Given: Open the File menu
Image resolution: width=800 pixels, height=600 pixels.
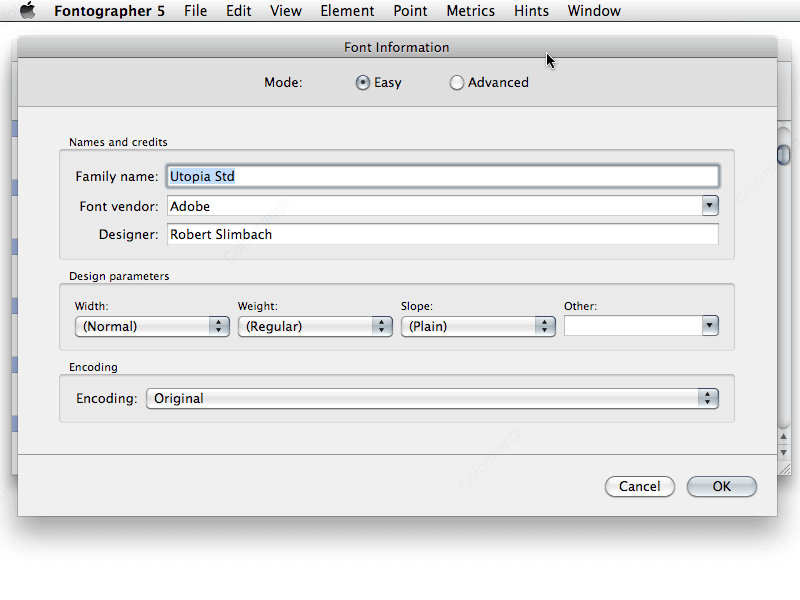Looking at the screenshot, I should pyautogui.click(x=195, y=11).
